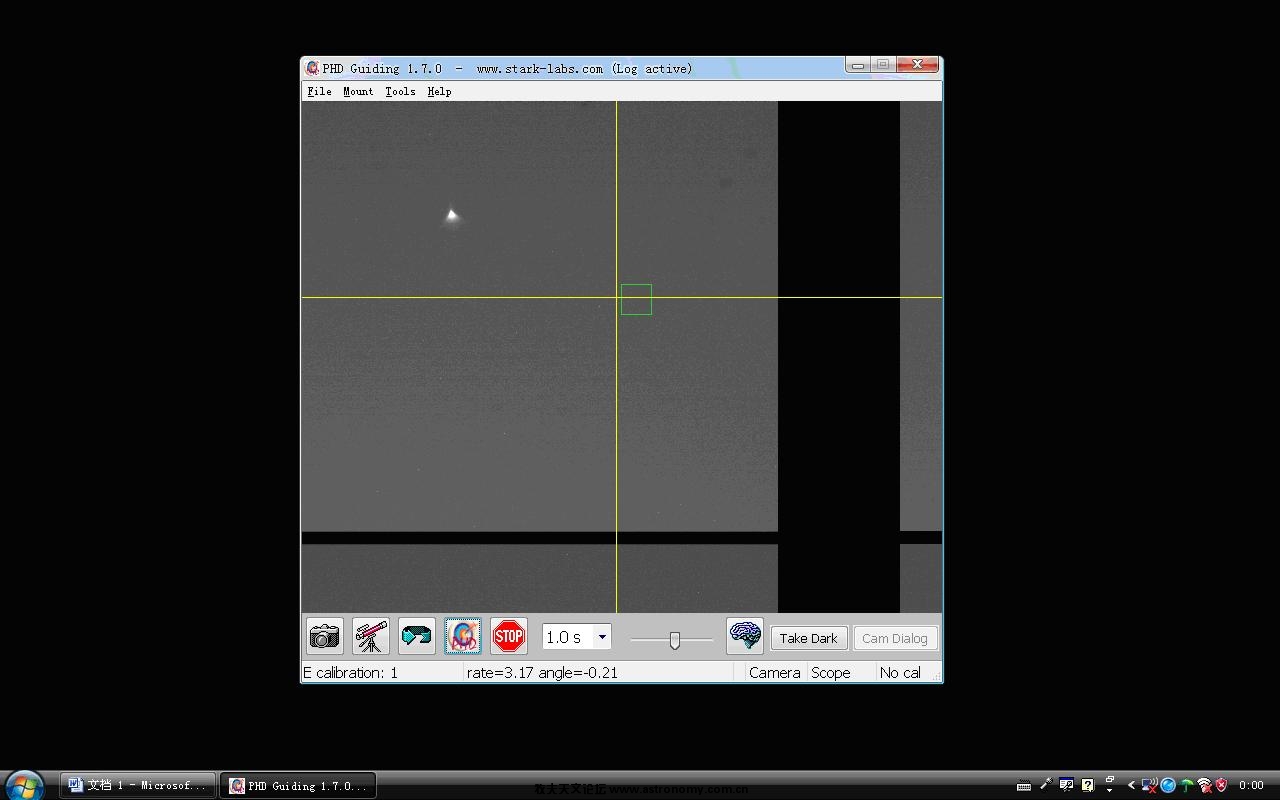The image size is (1280, 800).
Task: Open advanced settings via the brain icon
Action: (745, 637)
